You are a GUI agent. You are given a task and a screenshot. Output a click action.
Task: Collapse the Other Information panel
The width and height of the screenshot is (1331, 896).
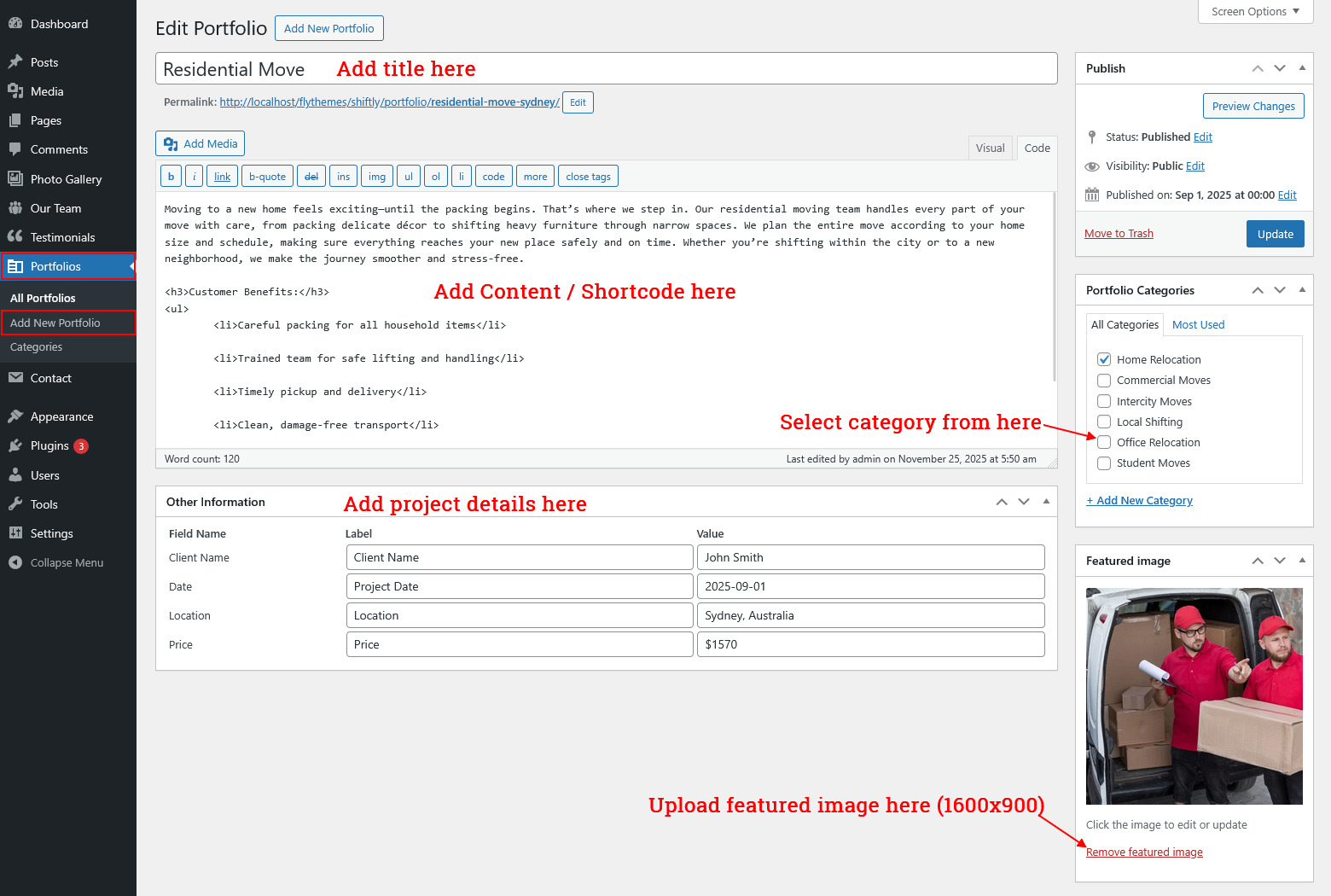tap(1046, 502)
